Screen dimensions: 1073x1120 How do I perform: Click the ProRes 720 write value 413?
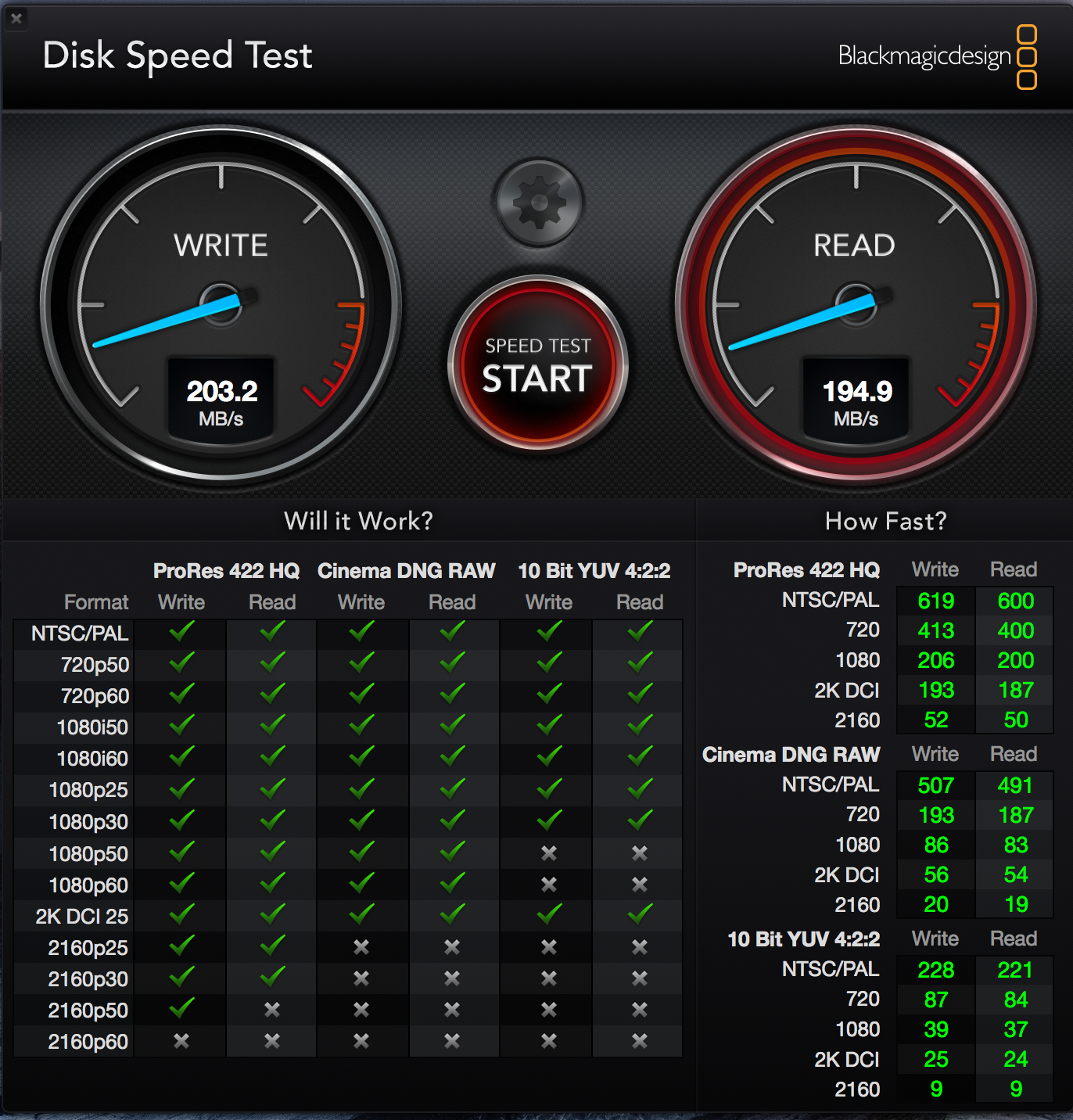point(936,630)
